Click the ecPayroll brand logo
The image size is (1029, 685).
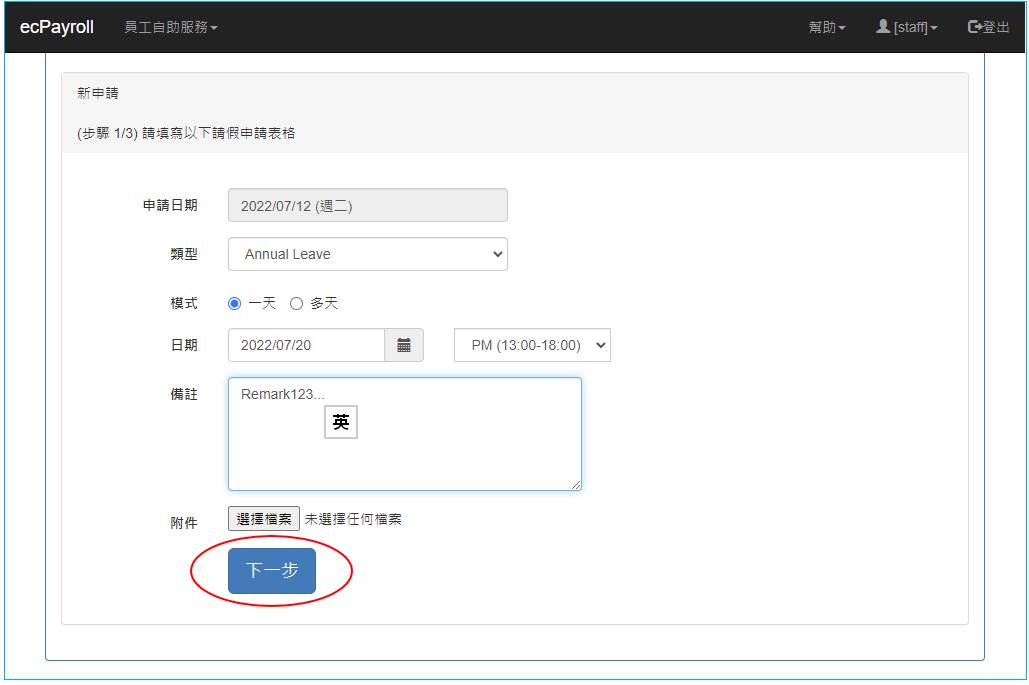(56, 27)
